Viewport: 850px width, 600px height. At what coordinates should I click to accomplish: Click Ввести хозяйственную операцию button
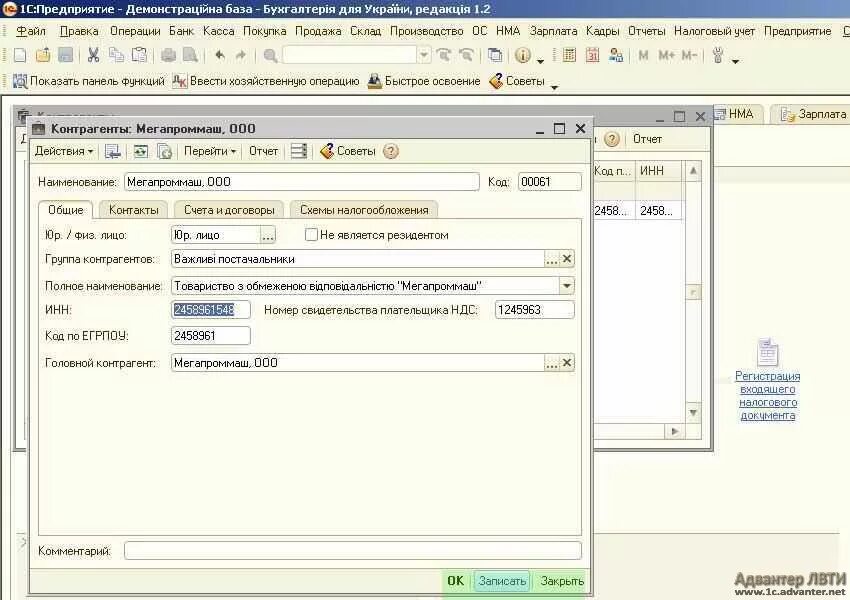pyautogui.click(x=266, y=81)
